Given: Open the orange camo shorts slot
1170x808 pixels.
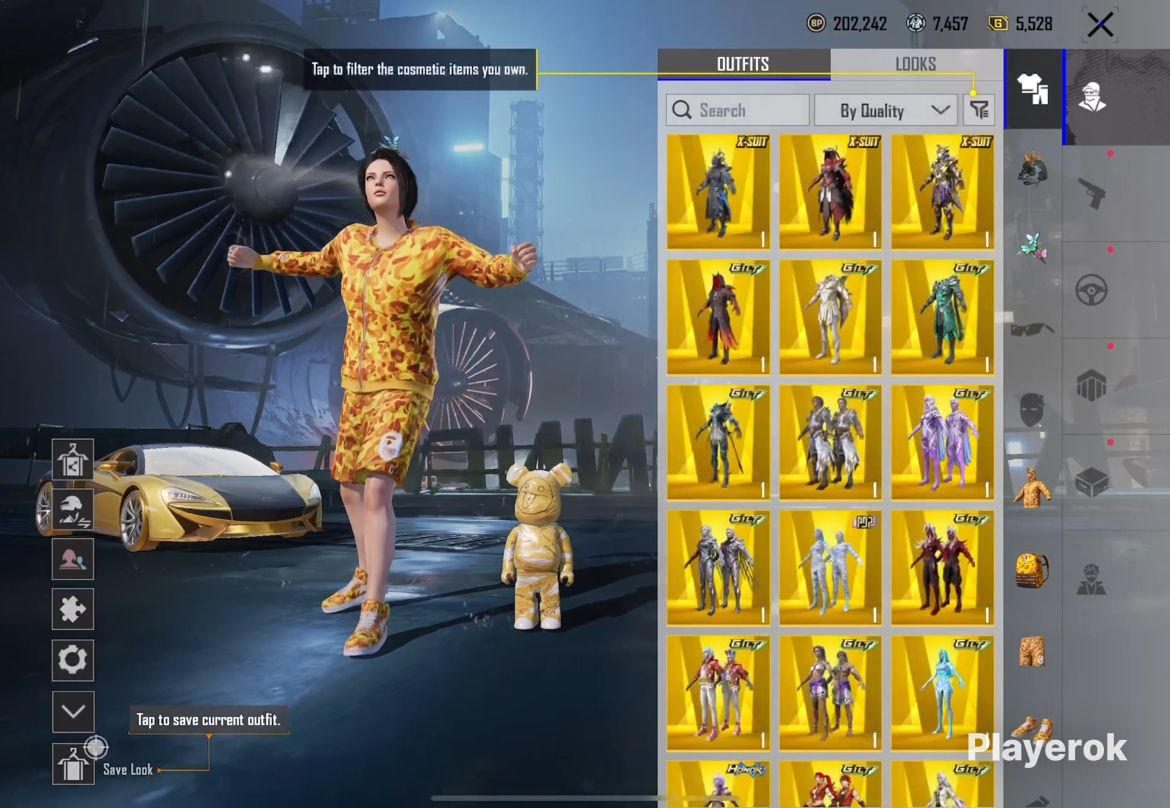Looking at the screenshot, I should pos(1033,651).
